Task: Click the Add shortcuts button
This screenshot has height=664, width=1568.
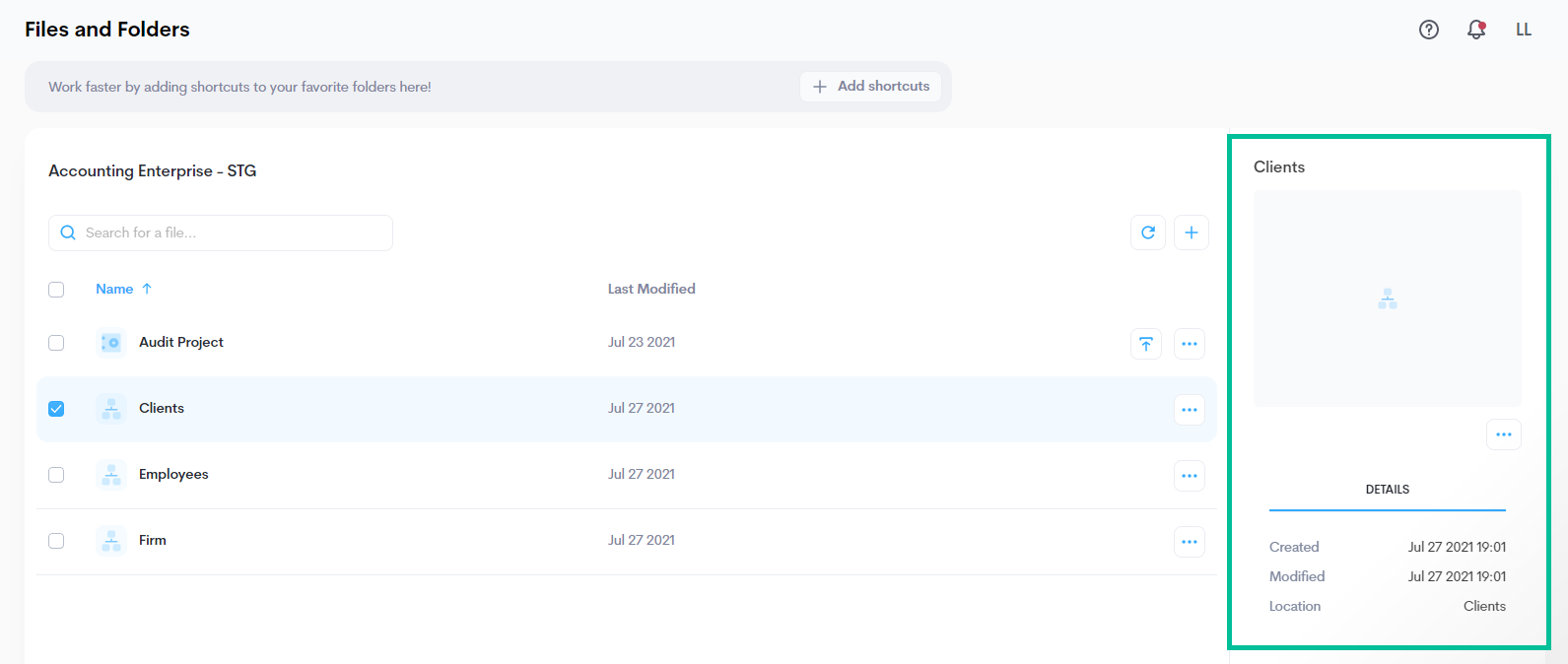Action: click(870, 87)
